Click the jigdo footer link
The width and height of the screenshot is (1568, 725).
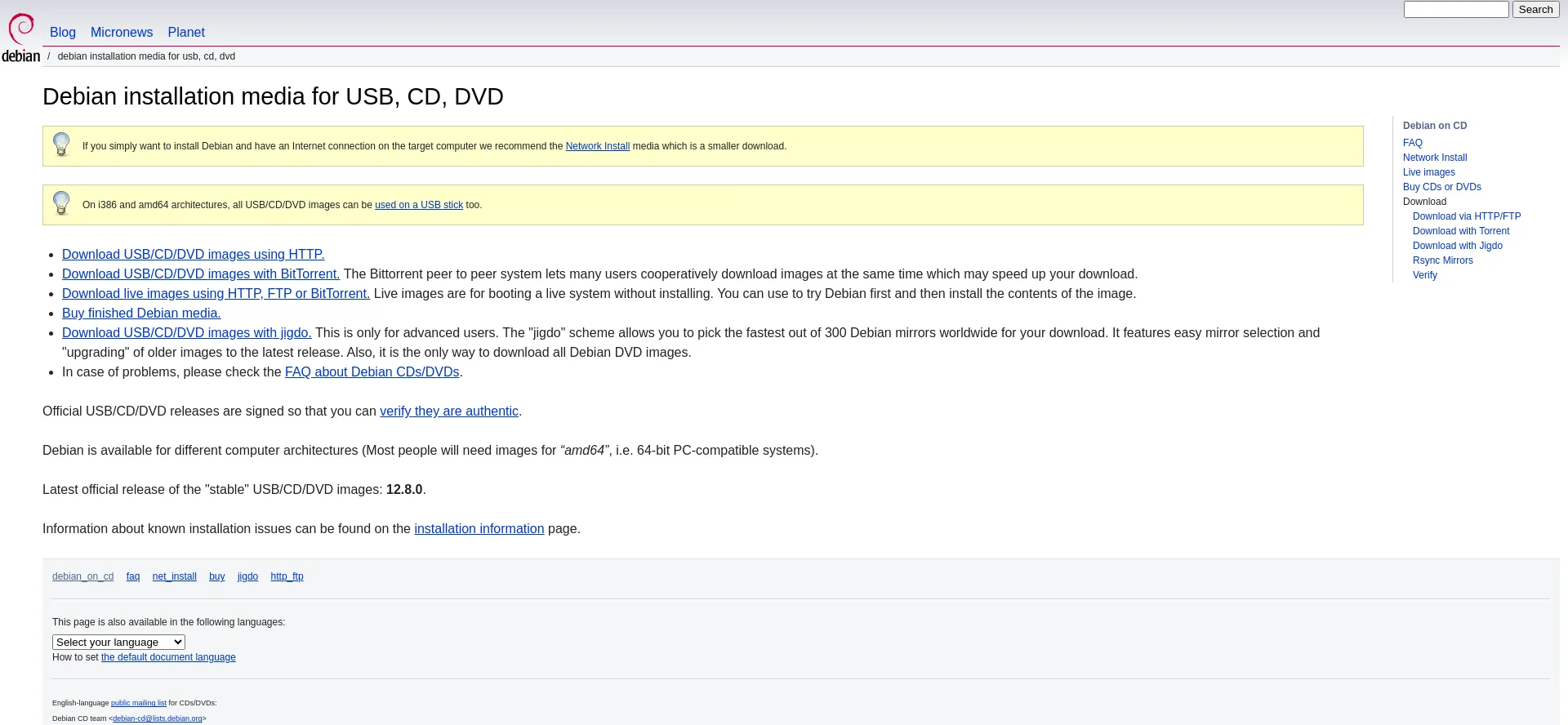[247, 576]
